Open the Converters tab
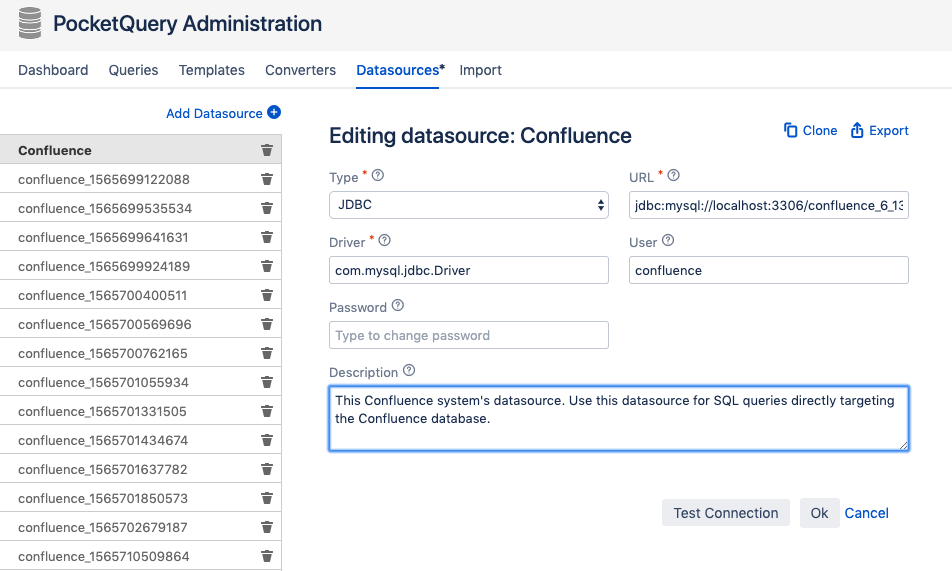The image size is (952, 571). [x=301, y=70]
